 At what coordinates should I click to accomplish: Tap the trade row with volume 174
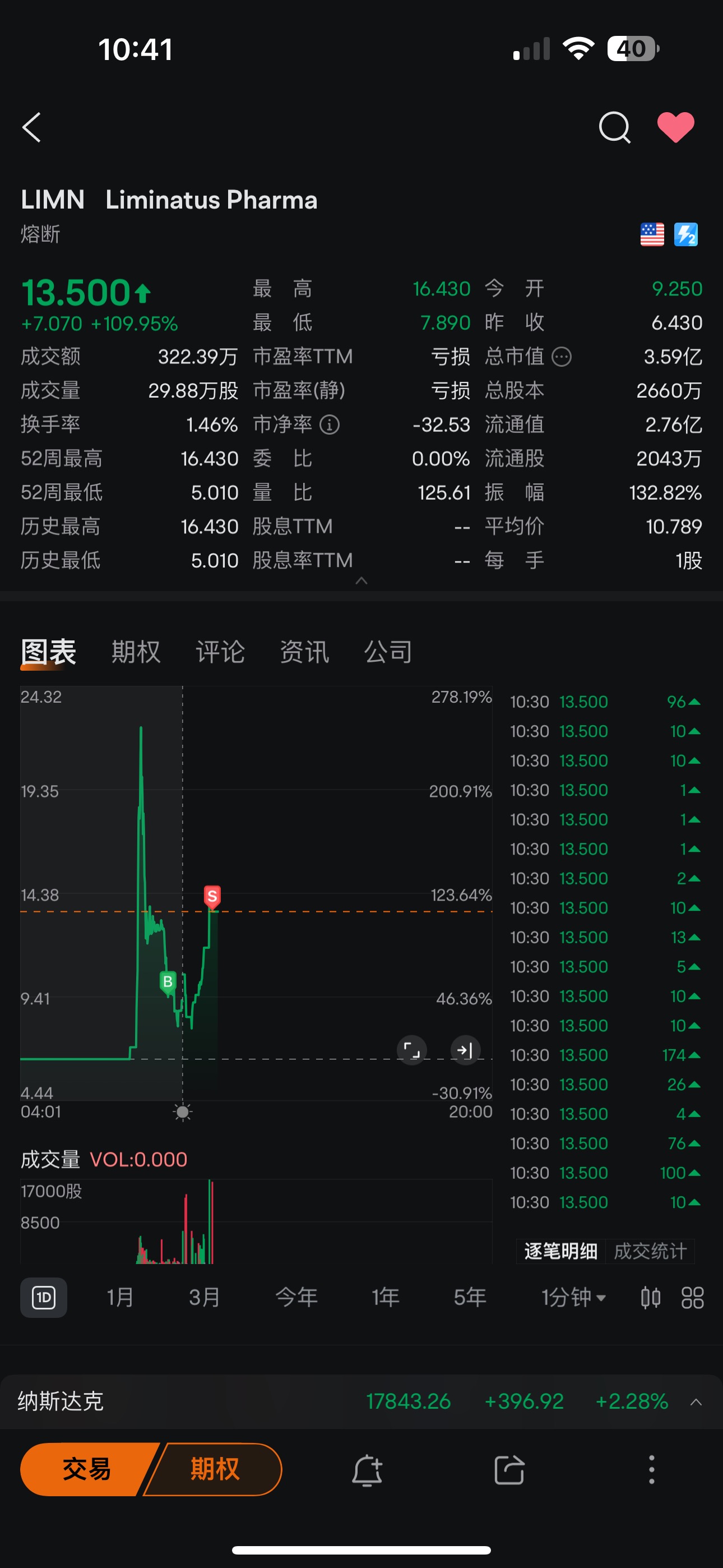click(x=605, y=1055)
